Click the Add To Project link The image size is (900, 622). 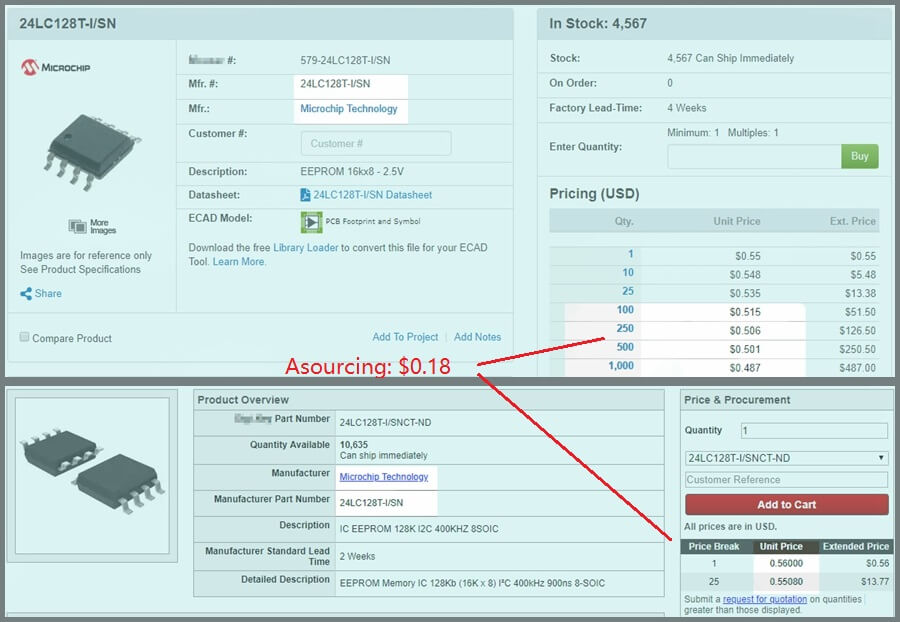click(x=405, y=337)
